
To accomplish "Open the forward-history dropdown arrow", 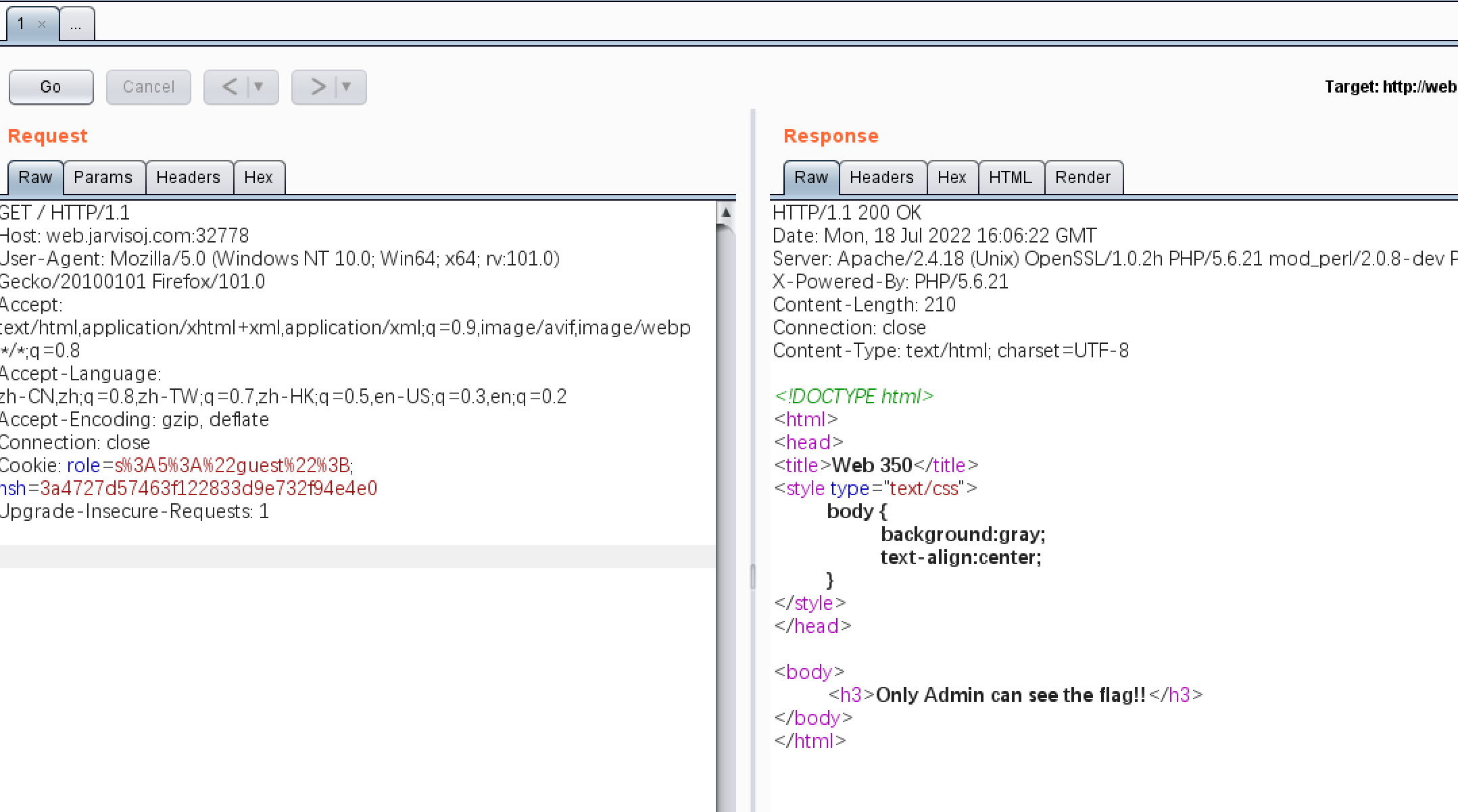I will pos(347,87).
